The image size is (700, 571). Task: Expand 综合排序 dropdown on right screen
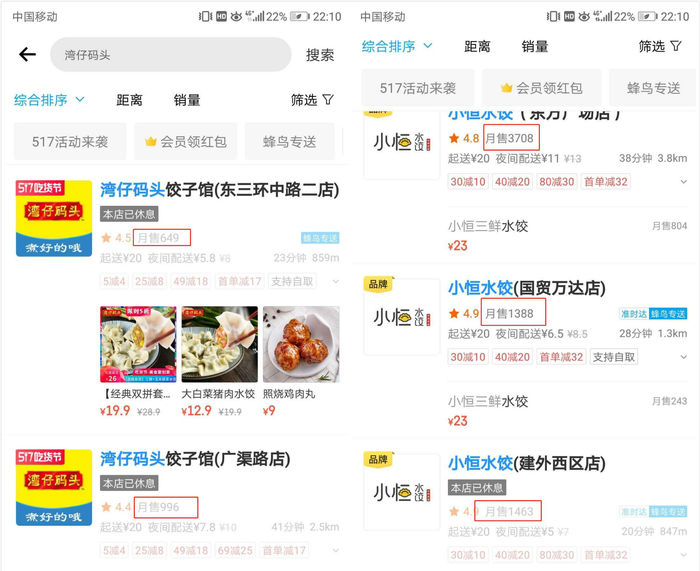click(397, 46)
